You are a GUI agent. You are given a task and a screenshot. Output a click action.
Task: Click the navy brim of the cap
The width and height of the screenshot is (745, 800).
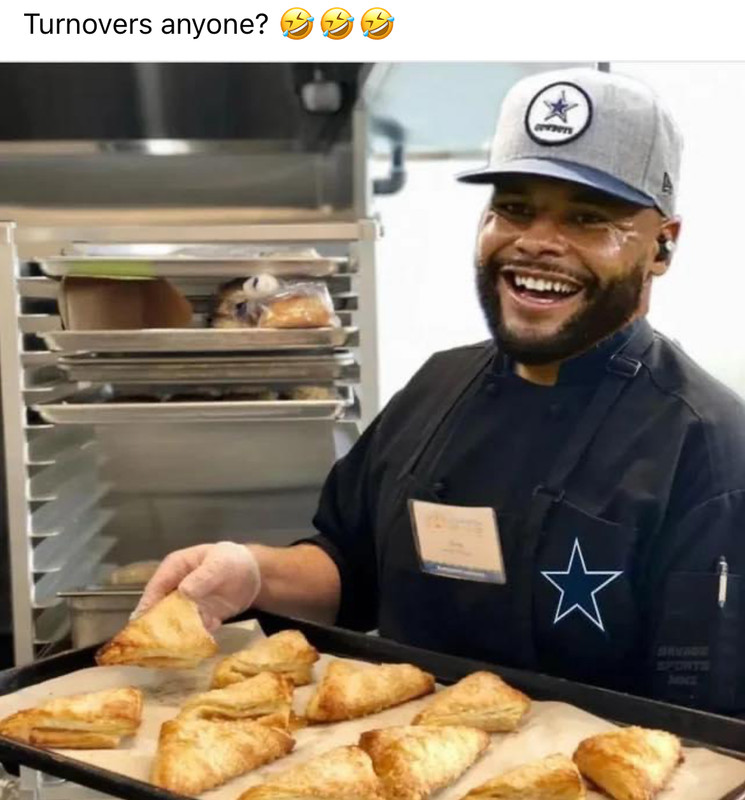coord(556,180)
